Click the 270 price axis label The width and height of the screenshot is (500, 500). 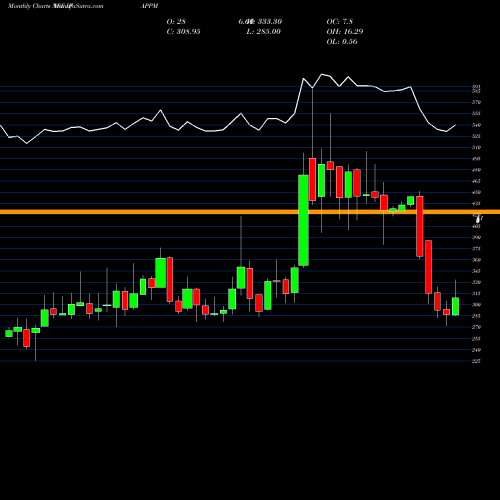tap(476, 327)
